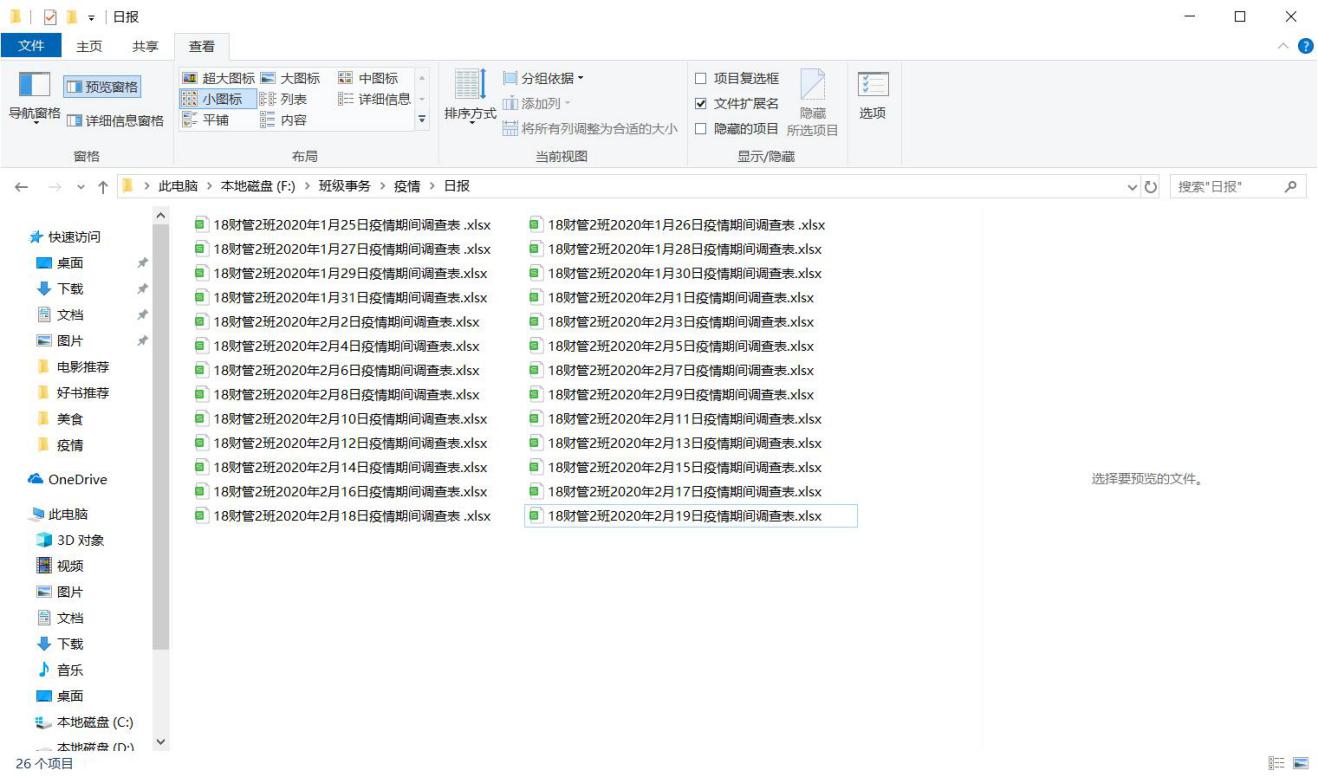Click the refresh icon beside the address bar

click(1151, 187)
